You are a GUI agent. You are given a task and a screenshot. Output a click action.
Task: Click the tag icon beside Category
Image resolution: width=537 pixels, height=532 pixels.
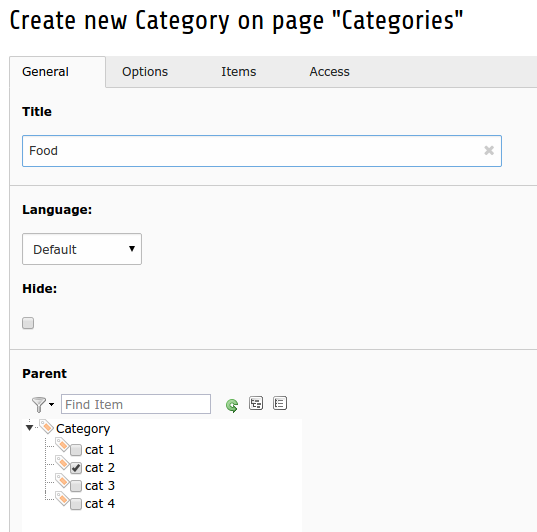pos(46,426)
